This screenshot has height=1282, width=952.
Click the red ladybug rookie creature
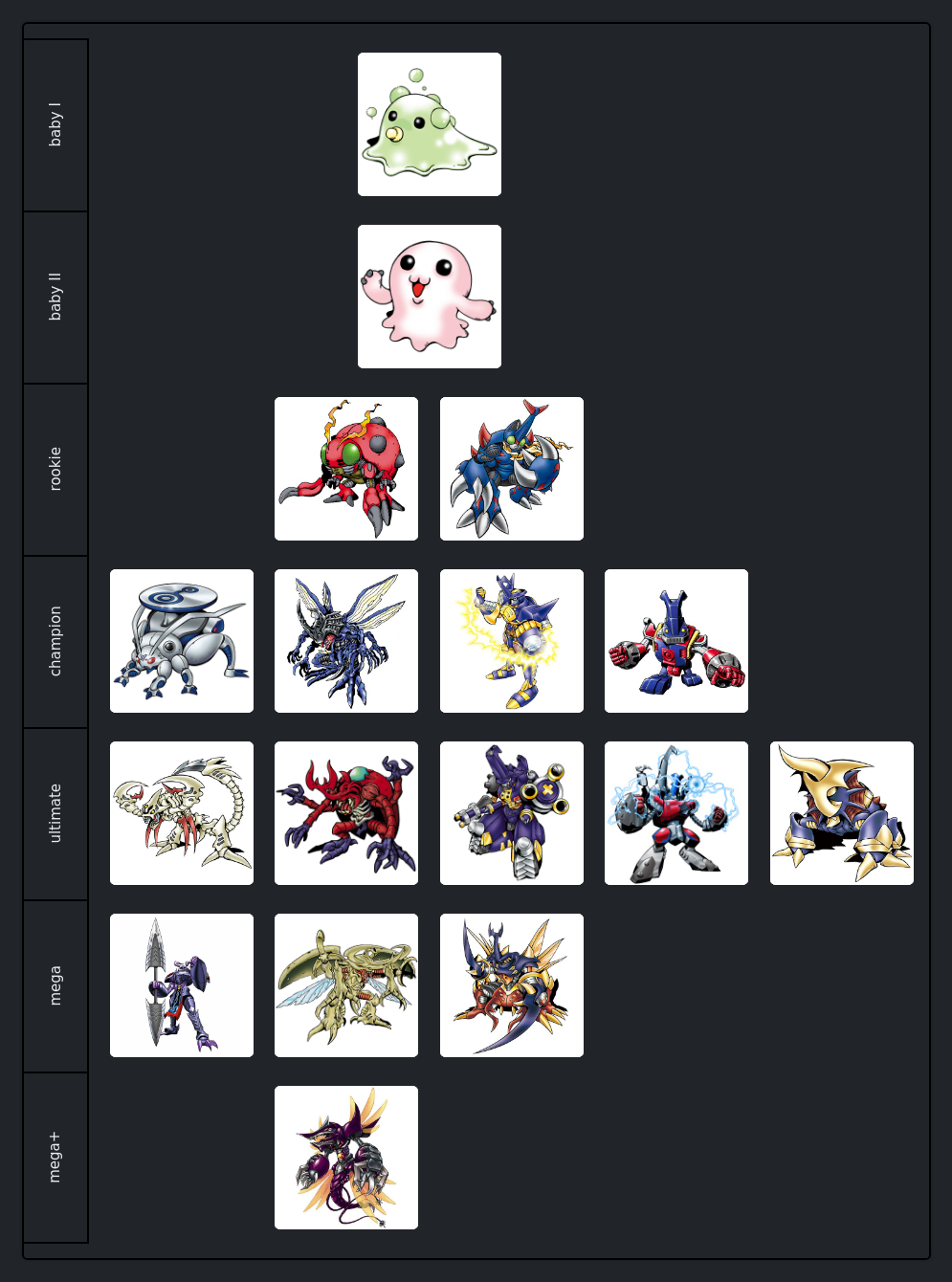[x=346, y=469]
